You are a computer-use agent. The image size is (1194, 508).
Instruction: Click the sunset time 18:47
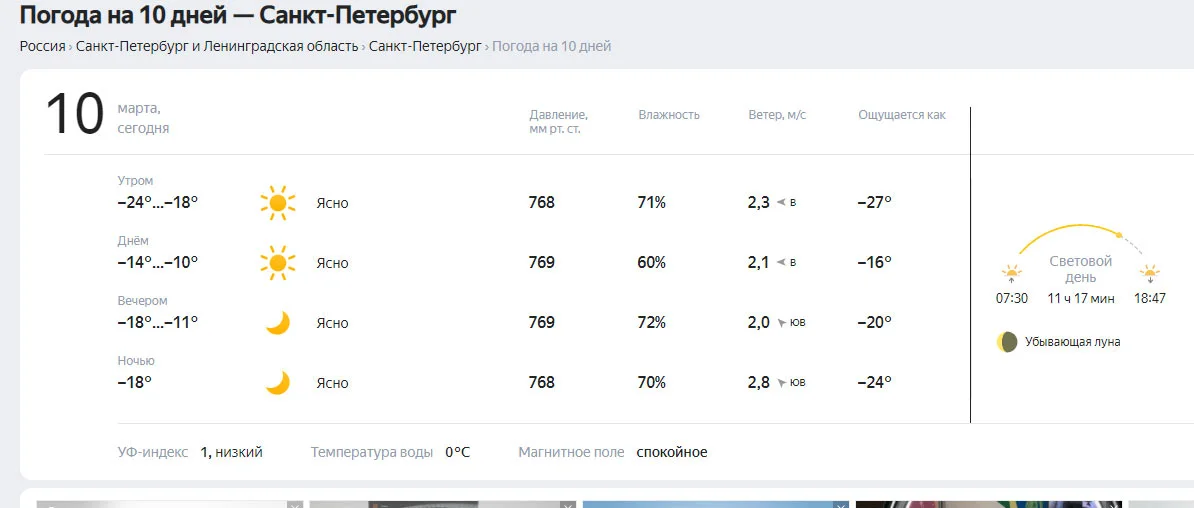[1149, 299]
